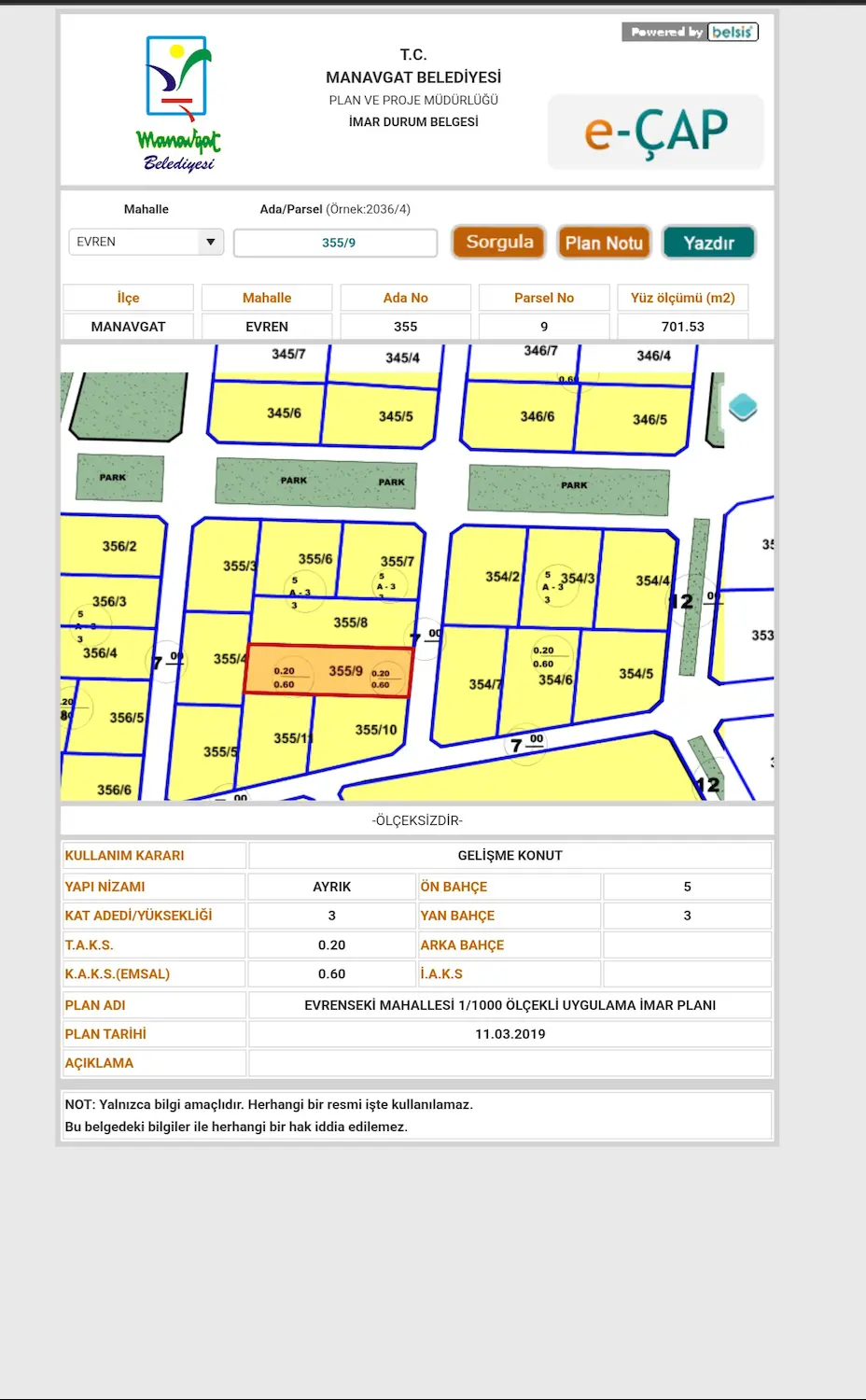
Task: Click the e-ÇAP logo
Action: [x=656, y=132]
